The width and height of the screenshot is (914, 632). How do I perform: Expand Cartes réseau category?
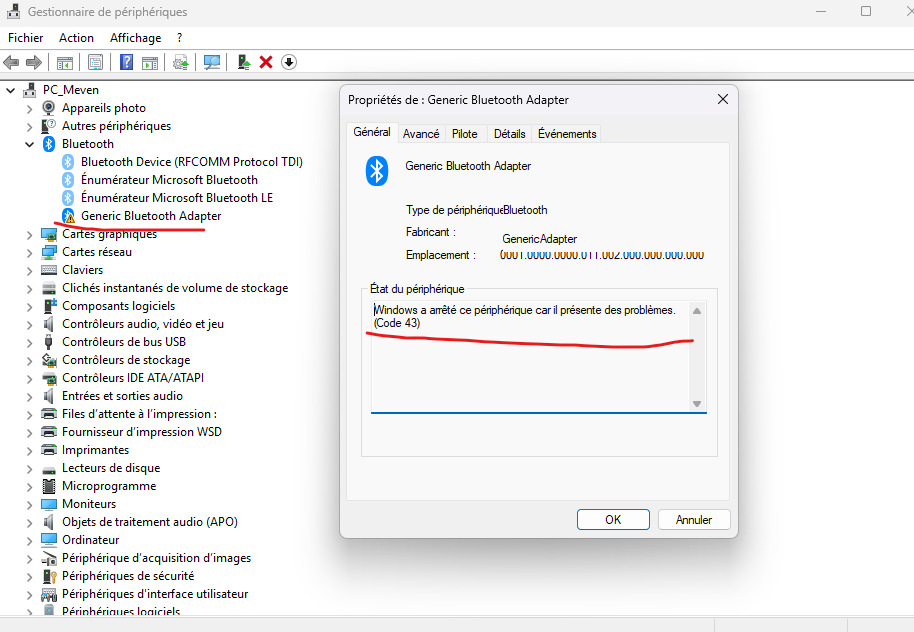coord(30,252)
